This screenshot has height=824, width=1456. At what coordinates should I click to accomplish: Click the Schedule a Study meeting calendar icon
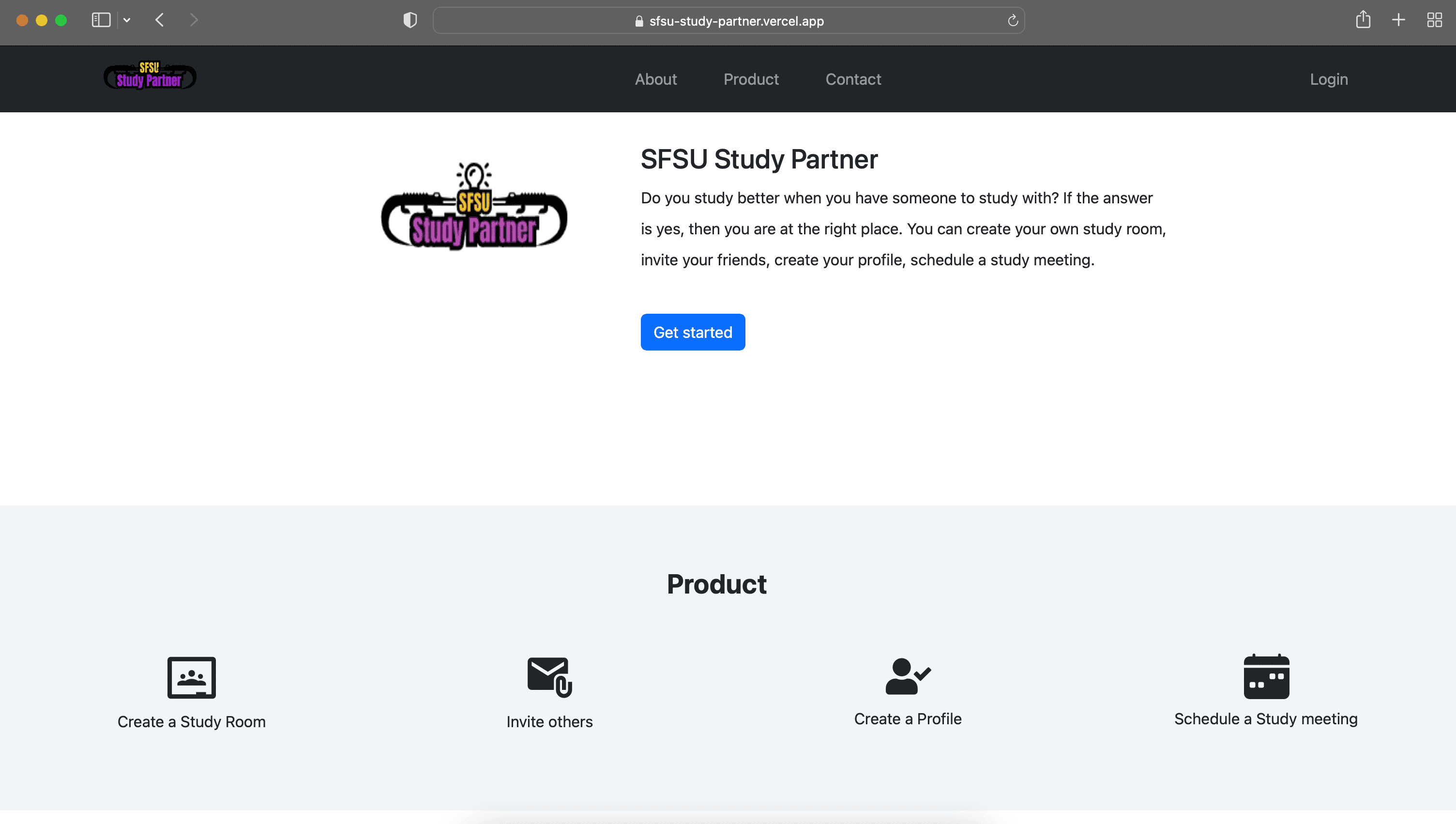[1266, 676]
